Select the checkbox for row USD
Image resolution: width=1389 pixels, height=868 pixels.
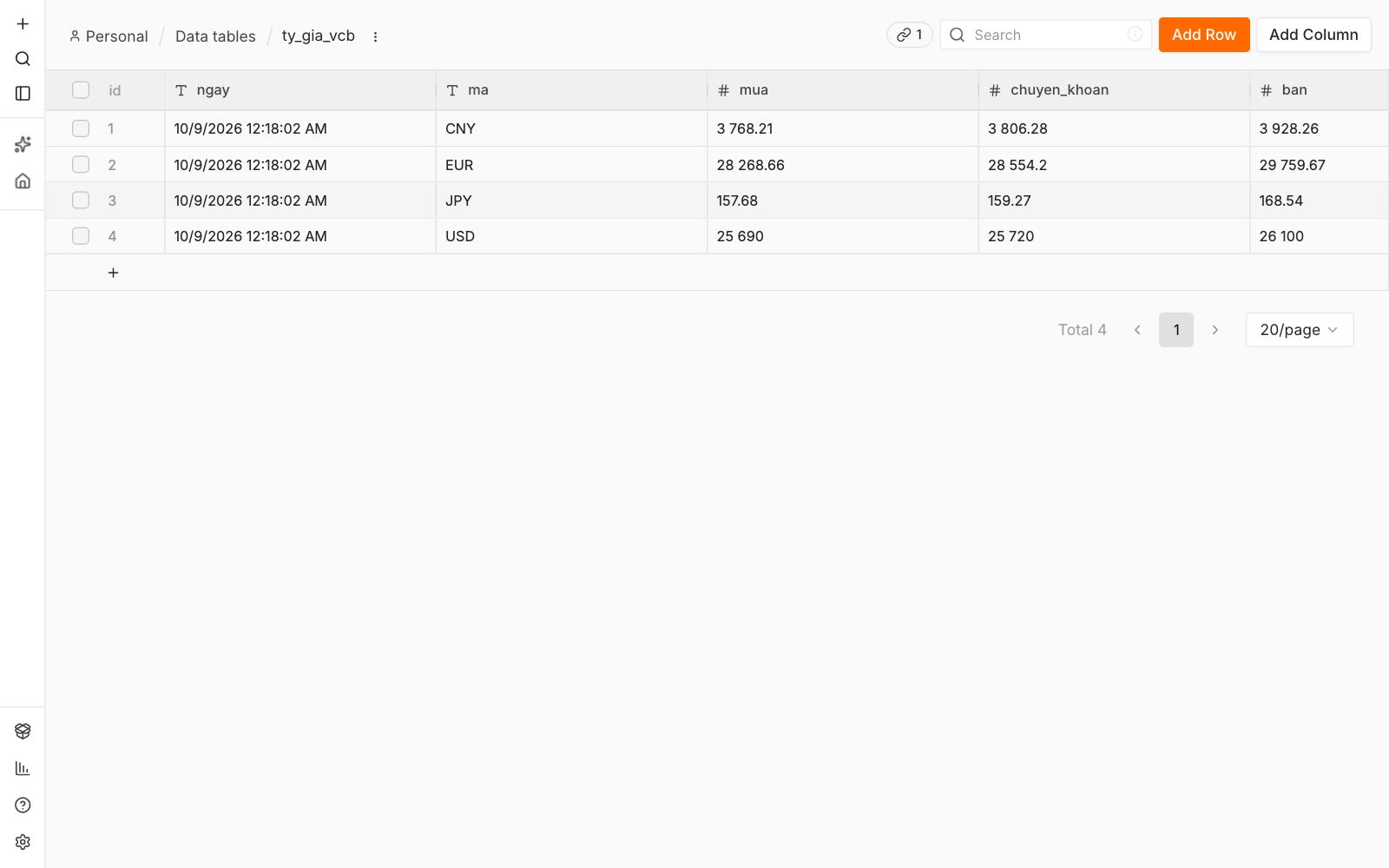pyautogui.click(x=81, y=236)
